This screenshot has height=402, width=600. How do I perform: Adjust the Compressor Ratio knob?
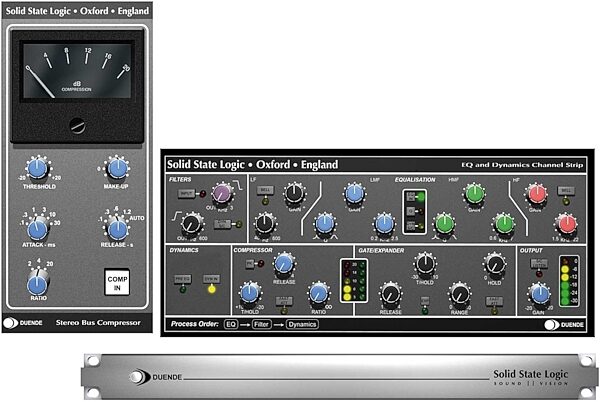point(318,295)
